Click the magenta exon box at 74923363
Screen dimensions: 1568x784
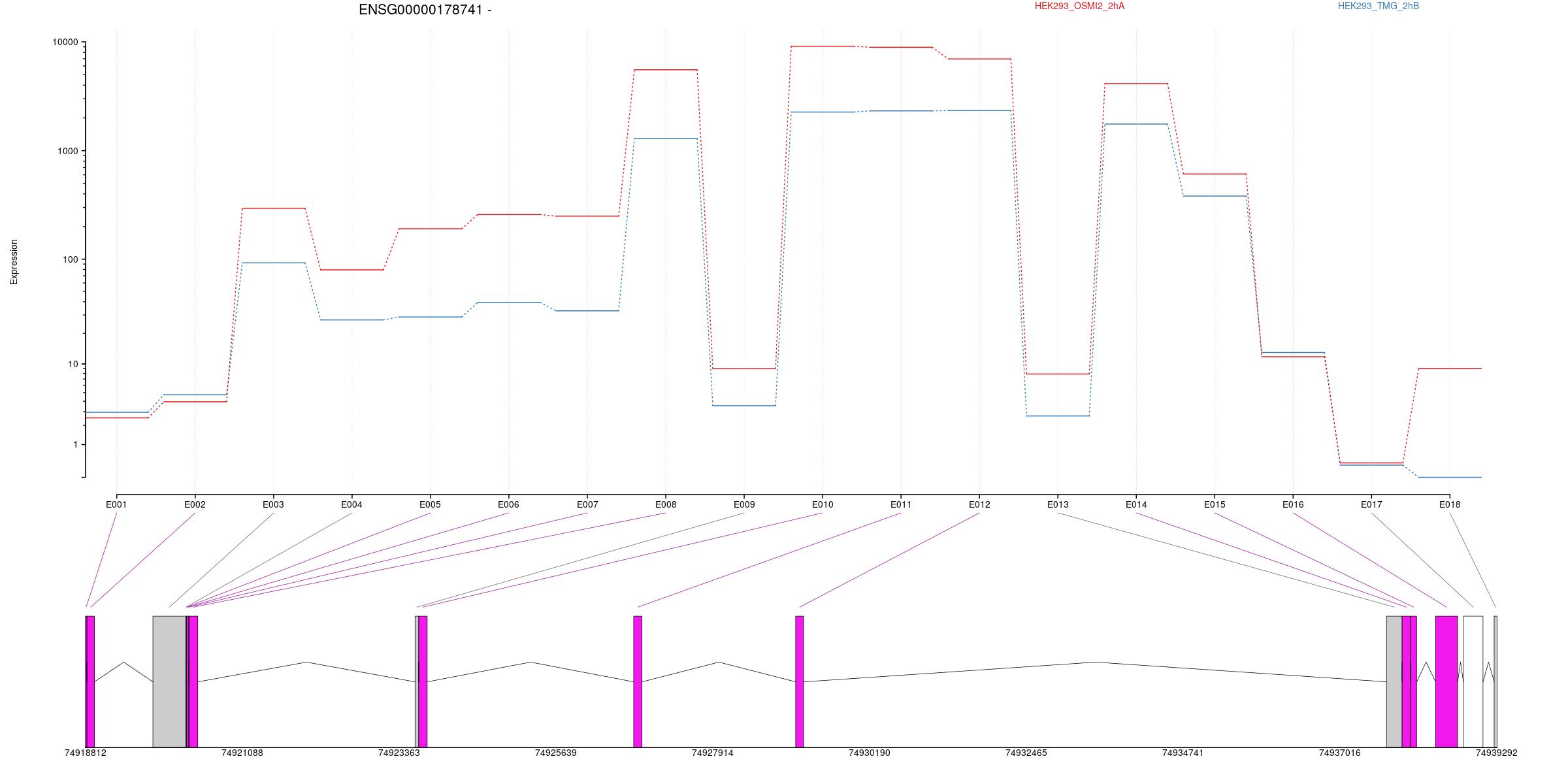click(423, 681)
